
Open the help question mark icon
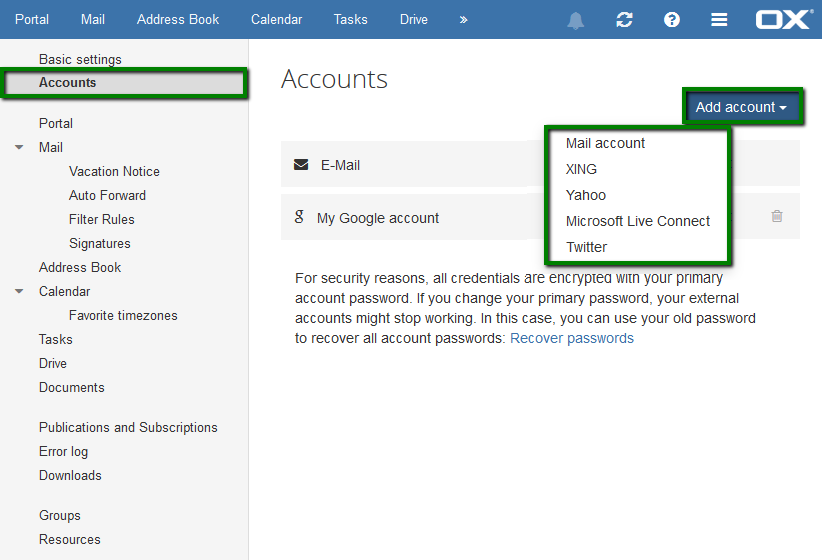pyautogui.click(x=672, y=20)
